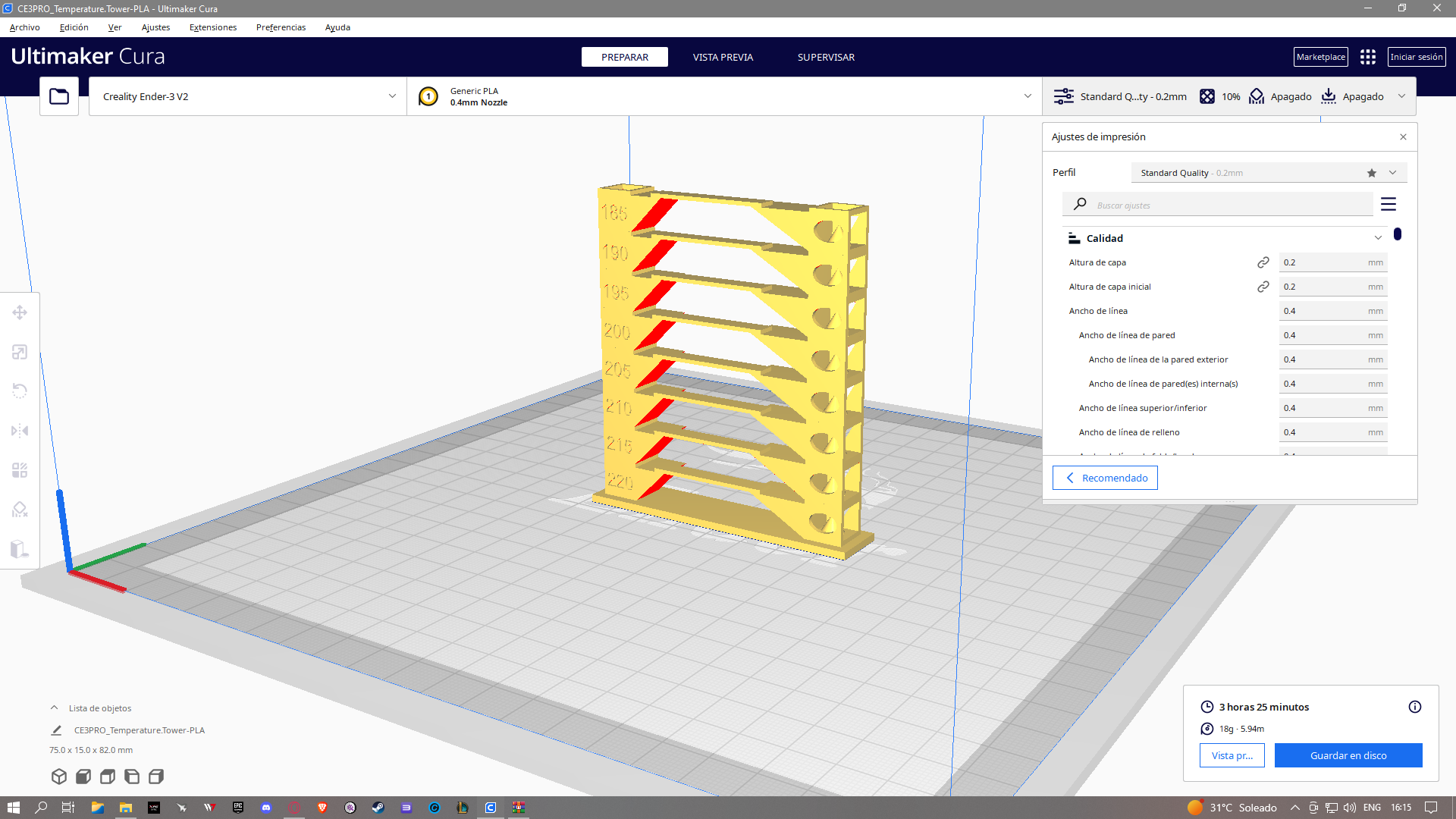Click the print info circle icon
1456x819 pixels.
[x=1415, y=707]
